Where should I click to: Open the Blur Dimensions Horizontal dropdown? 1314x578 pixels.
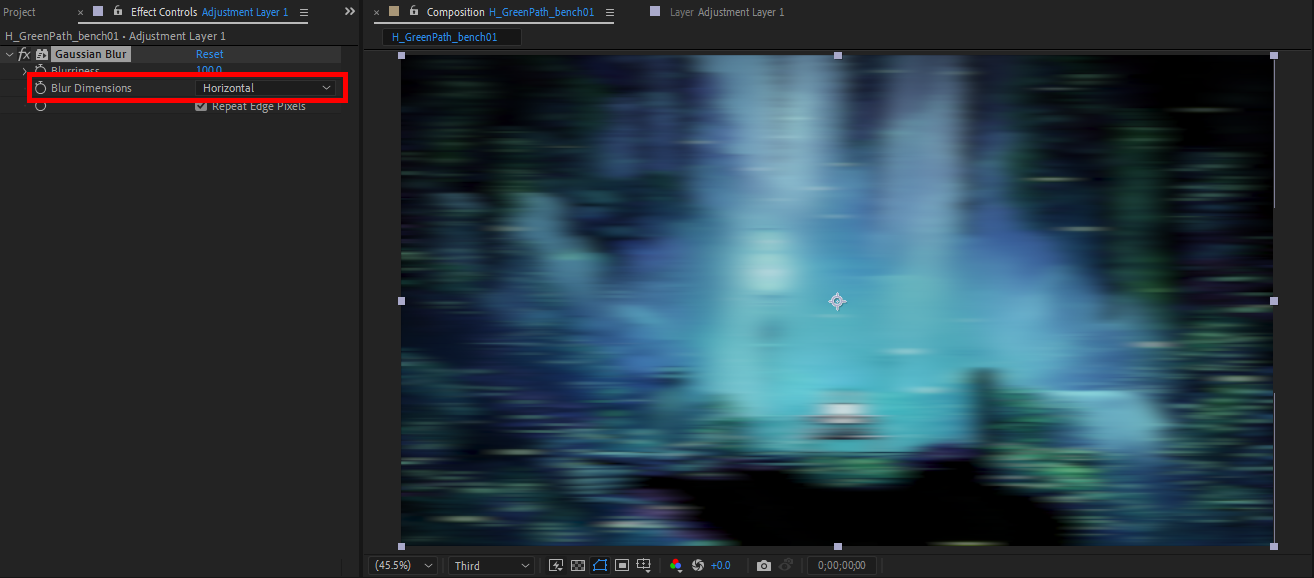click(x=266, y=88)
